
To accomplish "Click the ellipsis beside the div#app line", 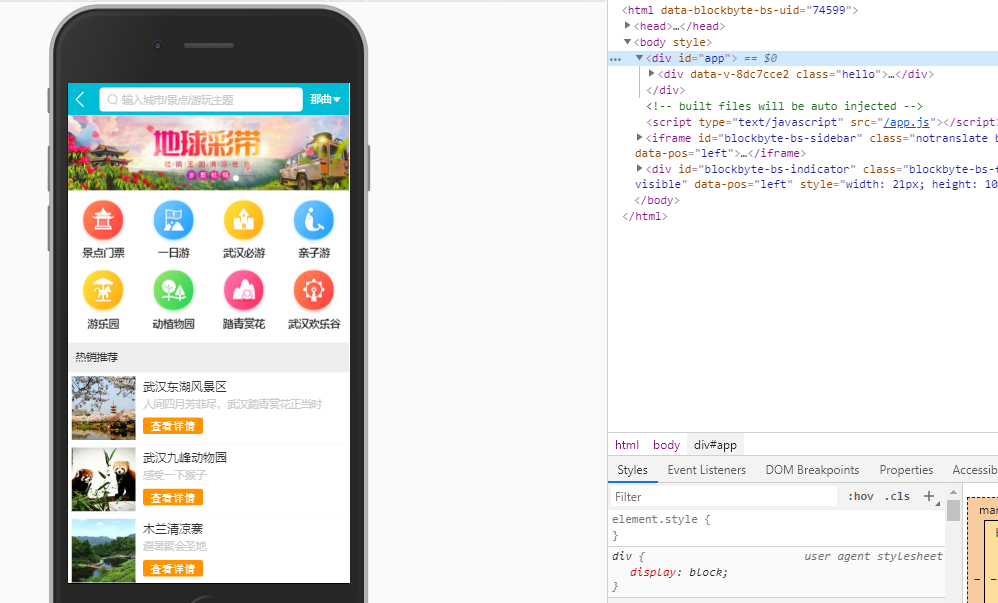I will 615,59.
